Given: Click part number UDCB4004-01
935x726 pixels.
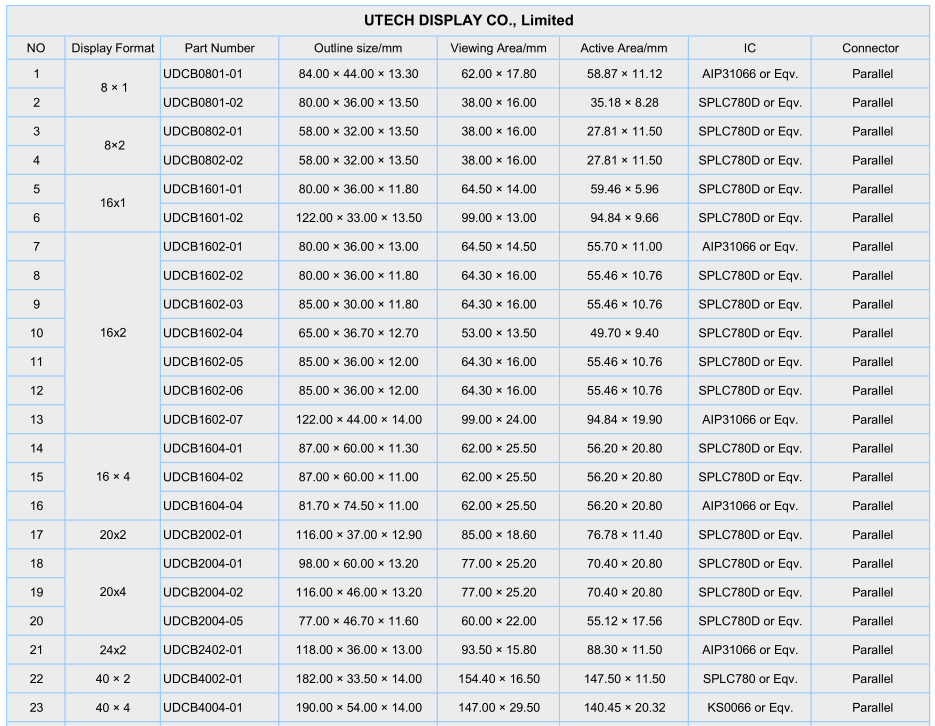Looking at the screenshot, I should point(203,708).
